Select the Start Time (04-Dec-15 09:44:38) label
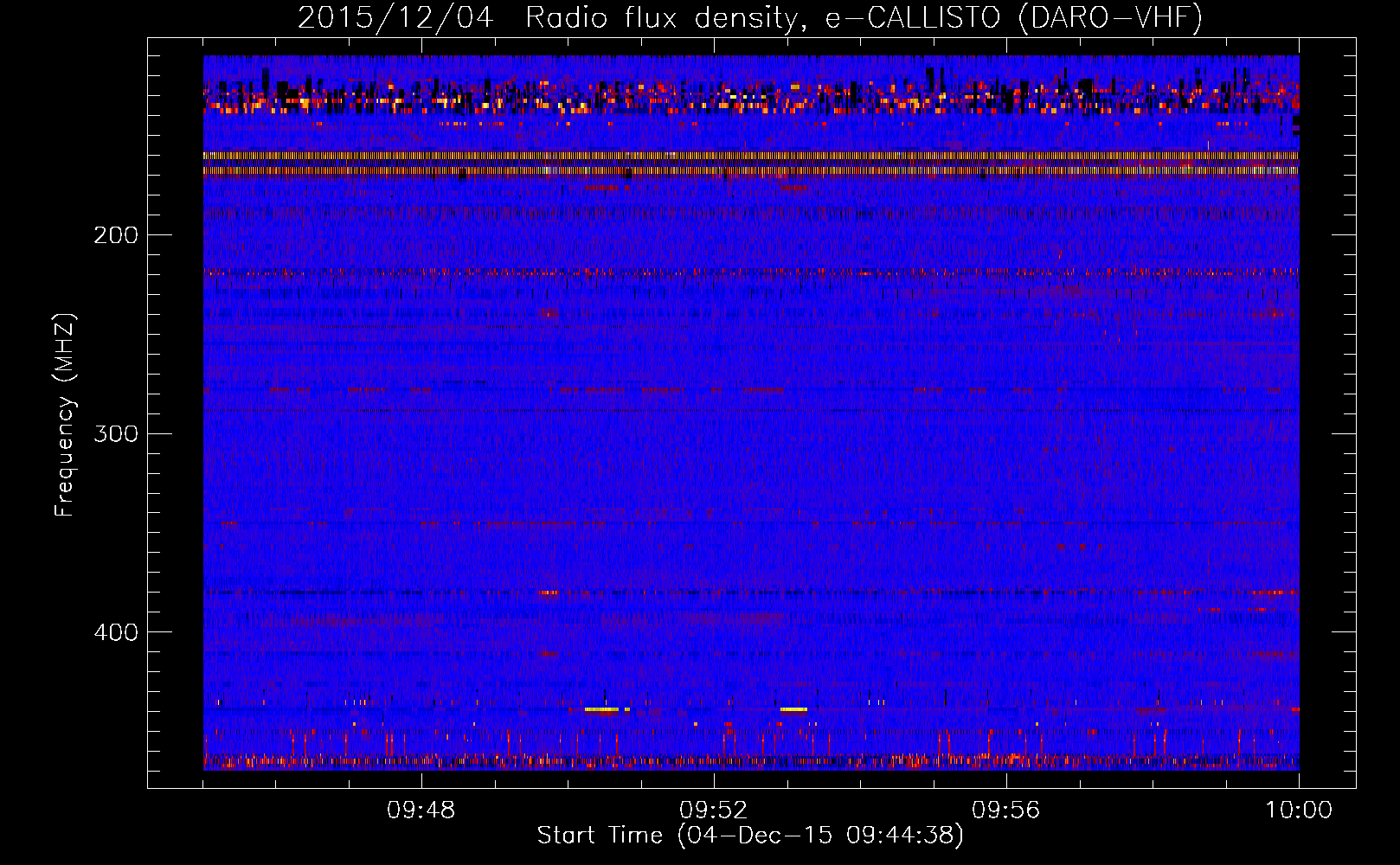This screenshot has width=1400, height=865. tap(750, 836)
